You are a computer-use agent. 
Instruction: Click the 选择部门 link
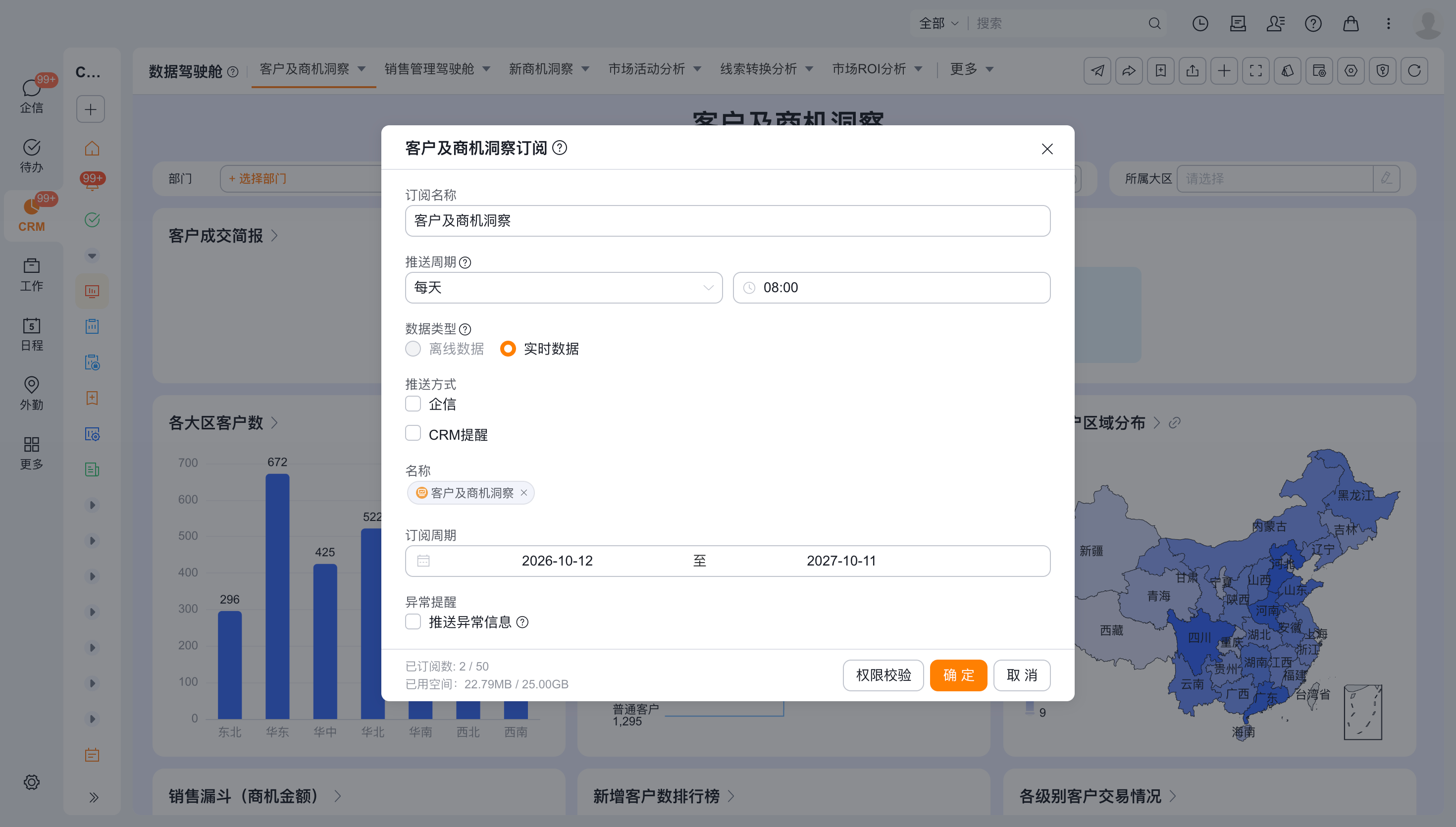tap(257, 179)
